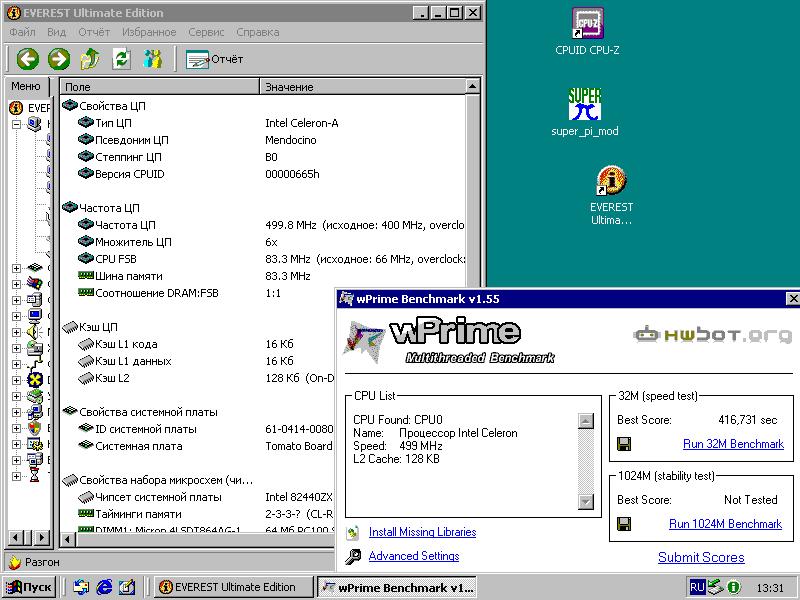Open the Отчёт menu in menu bar
Screen dimensions: 800x600
(x=94, y=32)
